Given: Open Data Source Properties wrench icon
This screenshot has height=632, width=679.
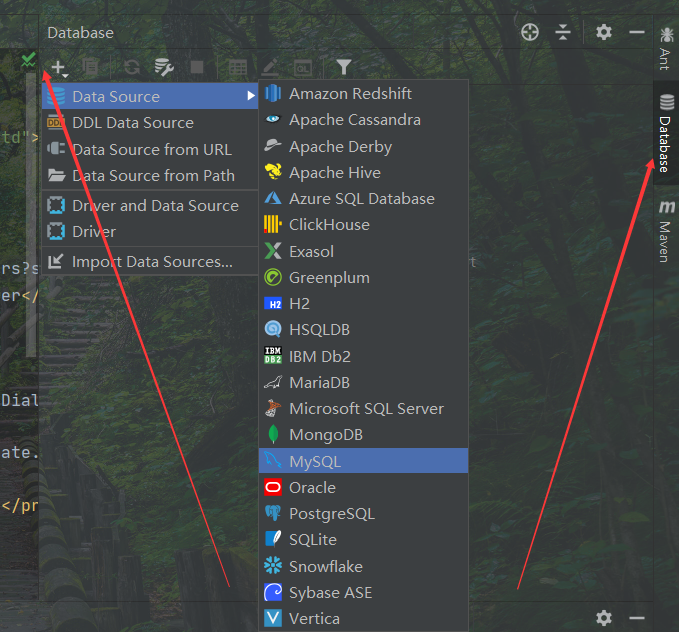Looking at the screenshot, I should [x=164, y=68].
